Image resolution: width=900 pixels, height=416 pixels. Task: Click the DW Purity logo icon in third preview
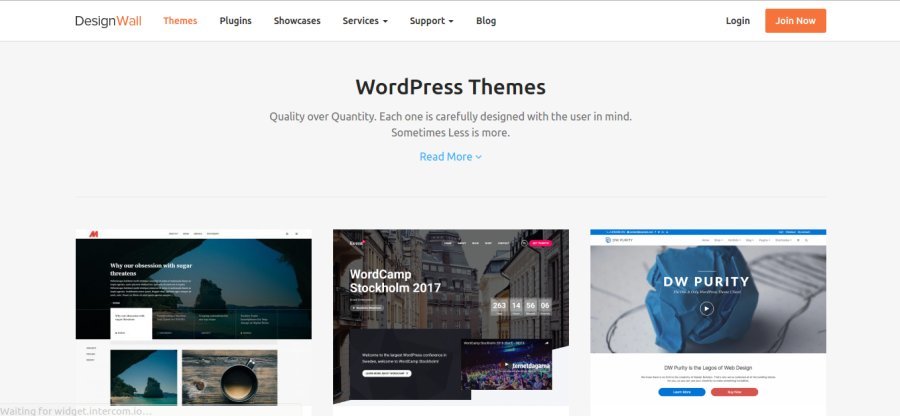pos(608,240)
